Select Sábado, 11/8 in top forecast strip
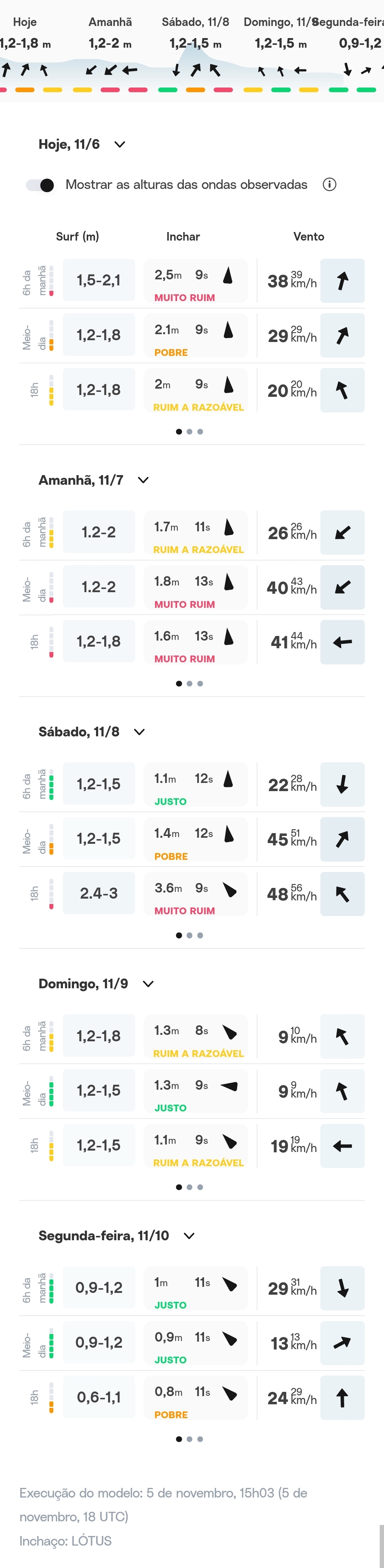 click(195, 22)
